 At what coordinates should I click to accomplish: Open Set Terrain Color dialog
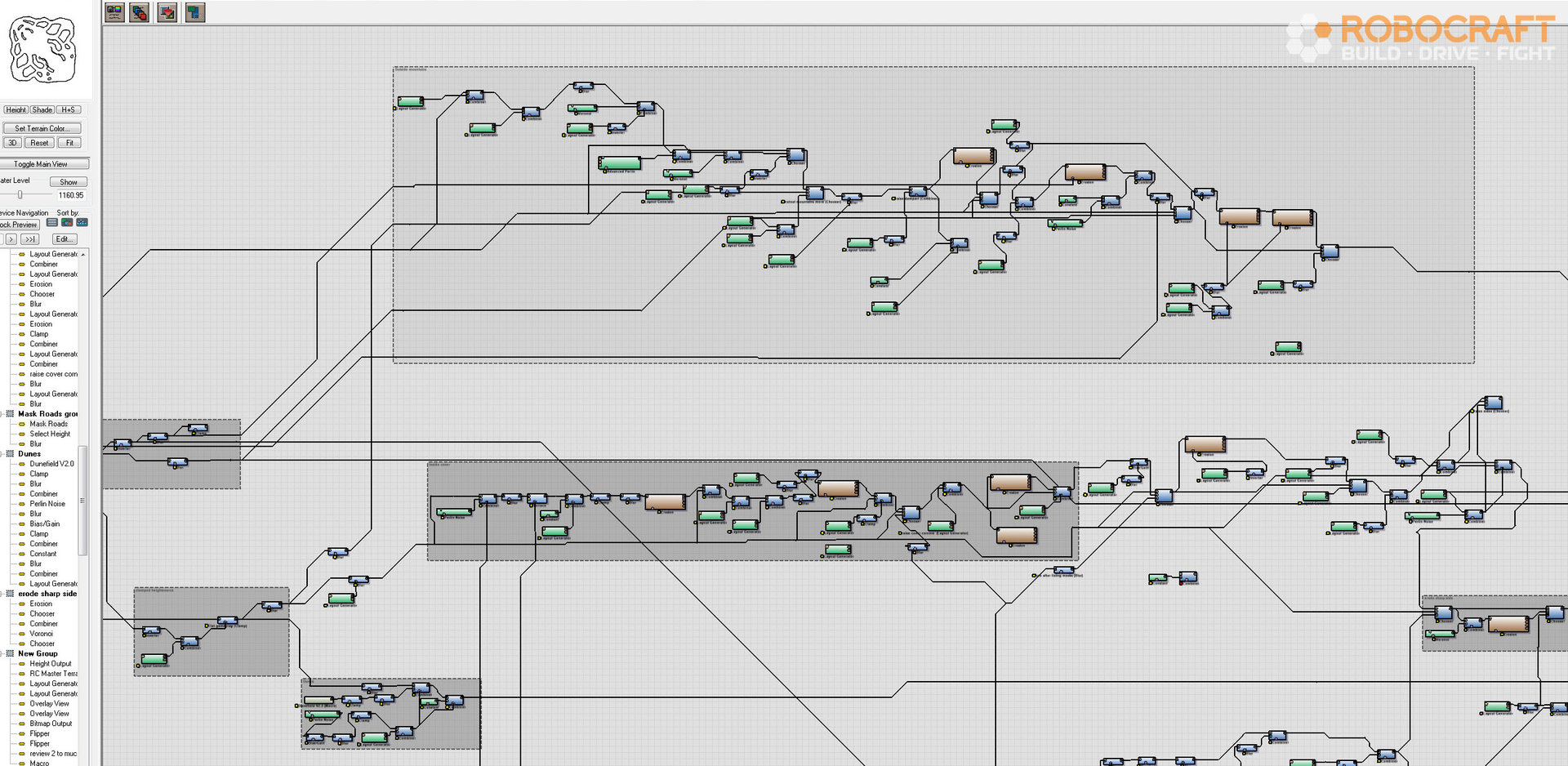pos(42,128)
